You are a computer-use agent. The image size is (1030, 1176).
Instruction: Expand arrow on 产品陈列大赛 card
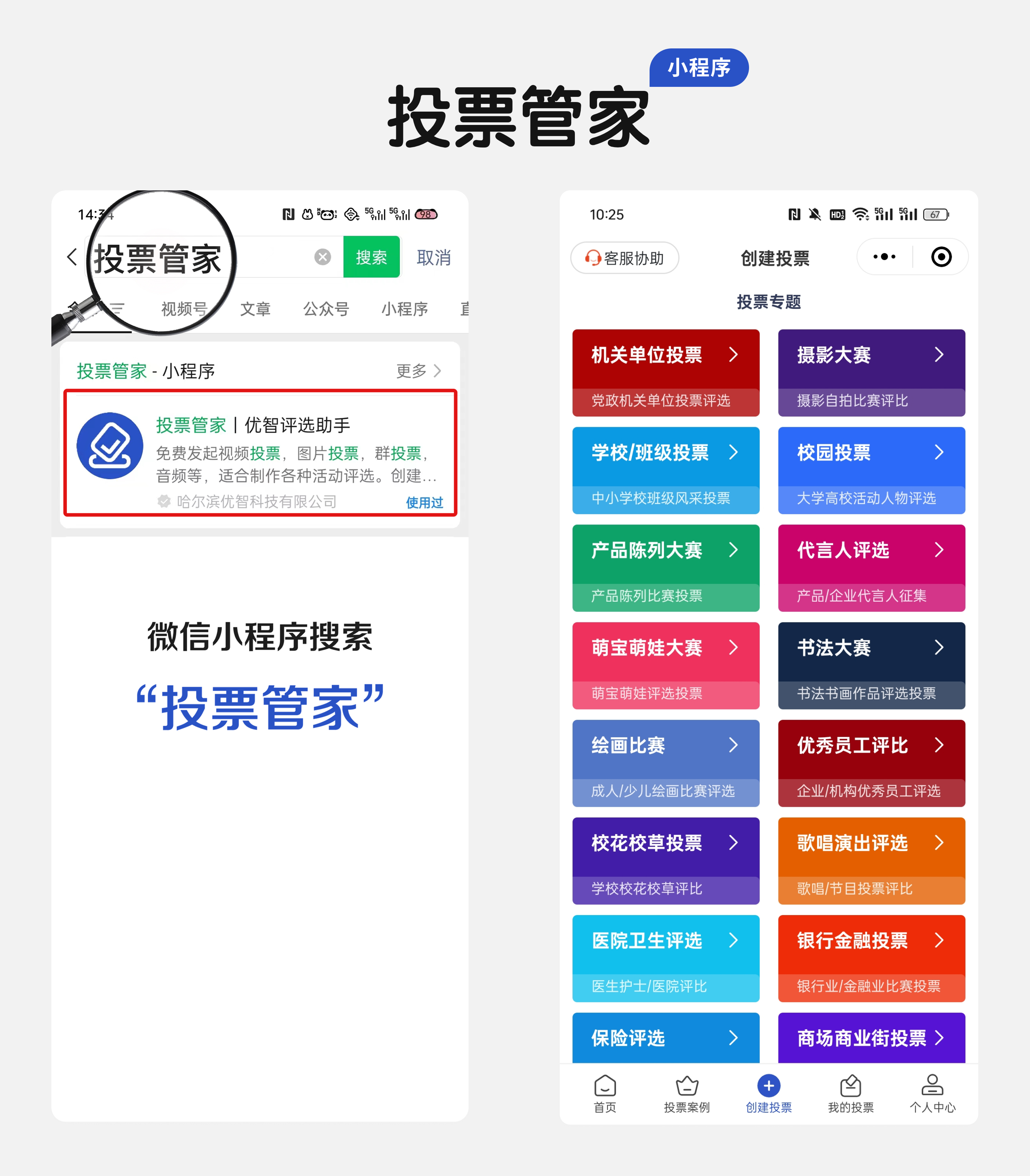point(733,550)
